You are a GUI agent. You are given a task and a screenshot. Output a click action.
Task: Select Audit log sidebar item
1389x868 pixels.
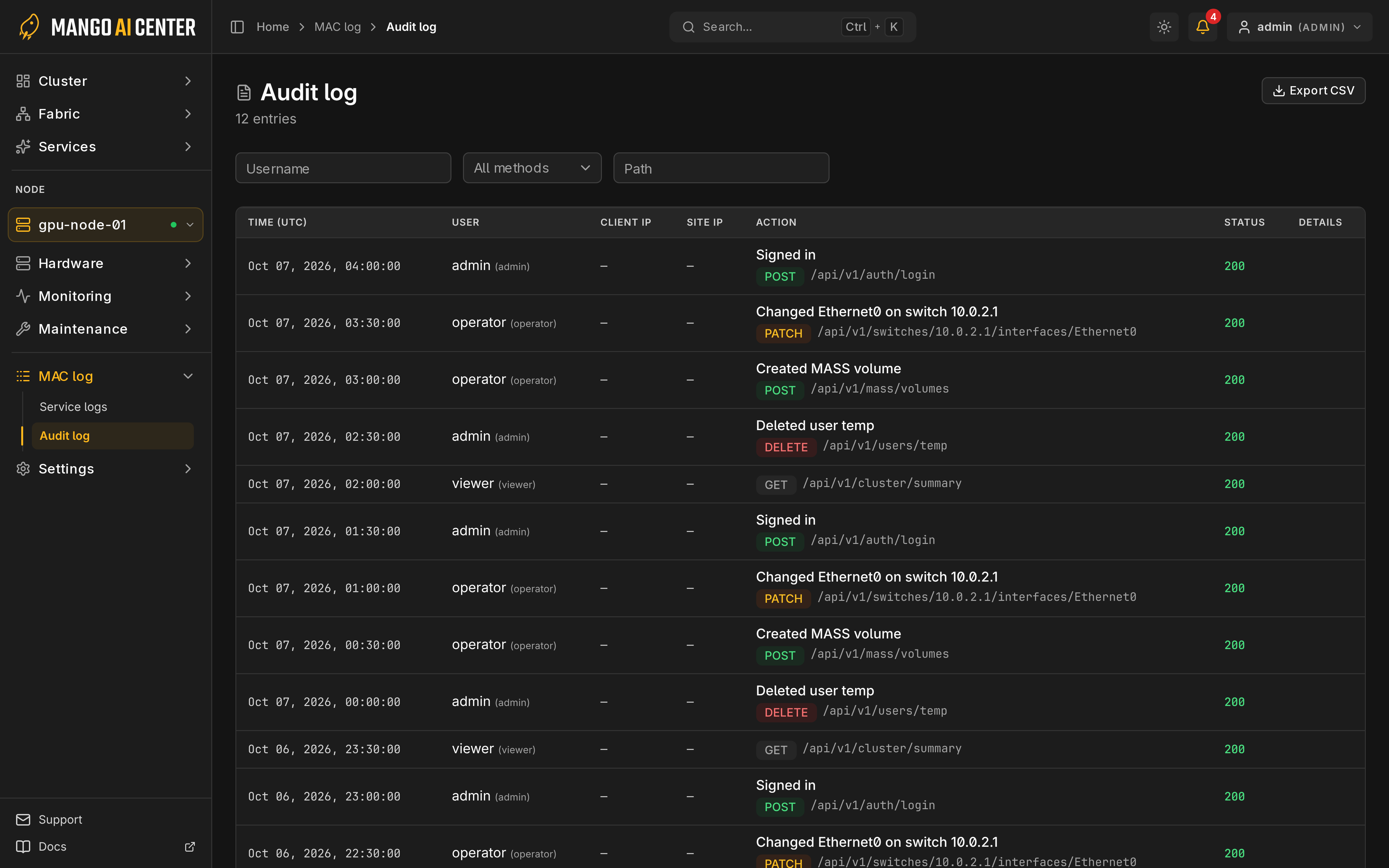pos(113,436)
